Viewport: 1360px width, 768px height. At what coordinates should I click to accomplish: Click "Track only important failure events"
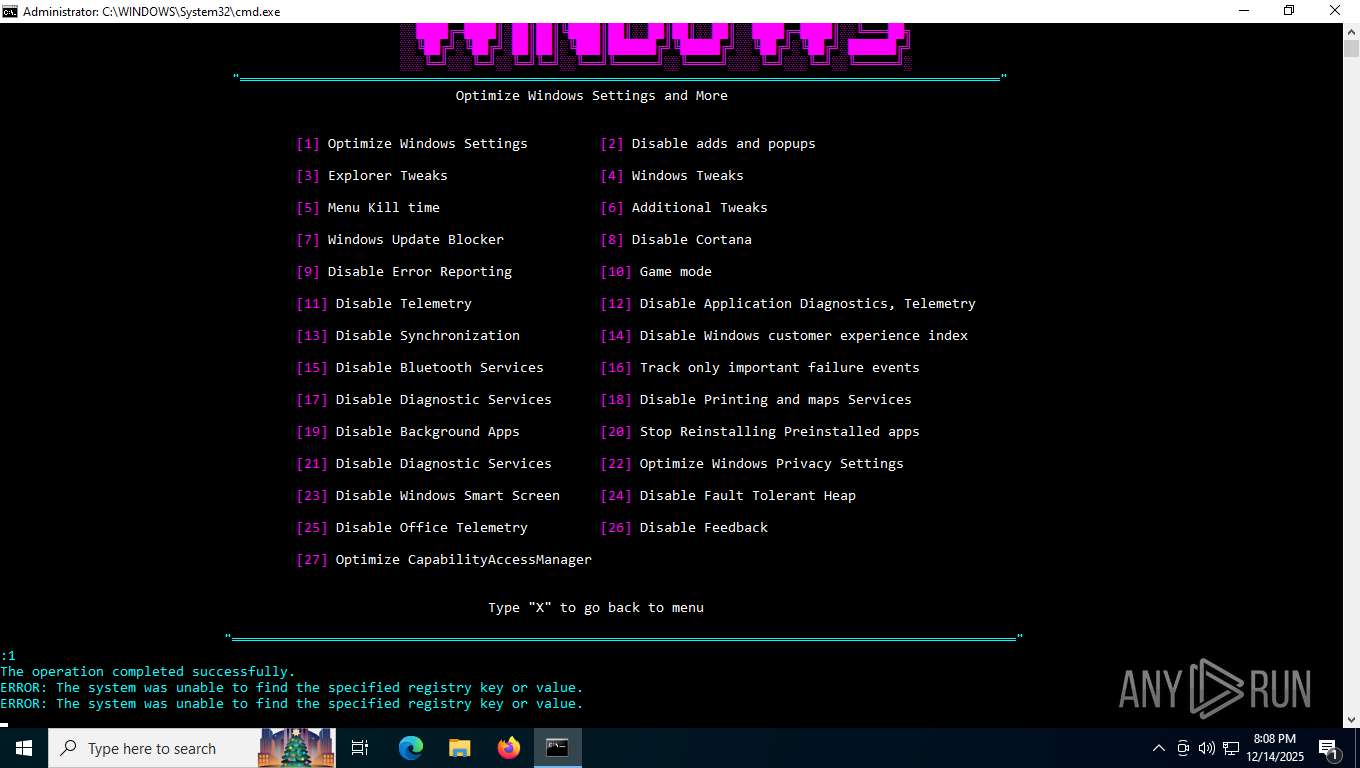pyautogui.click(x=779, y=368)
